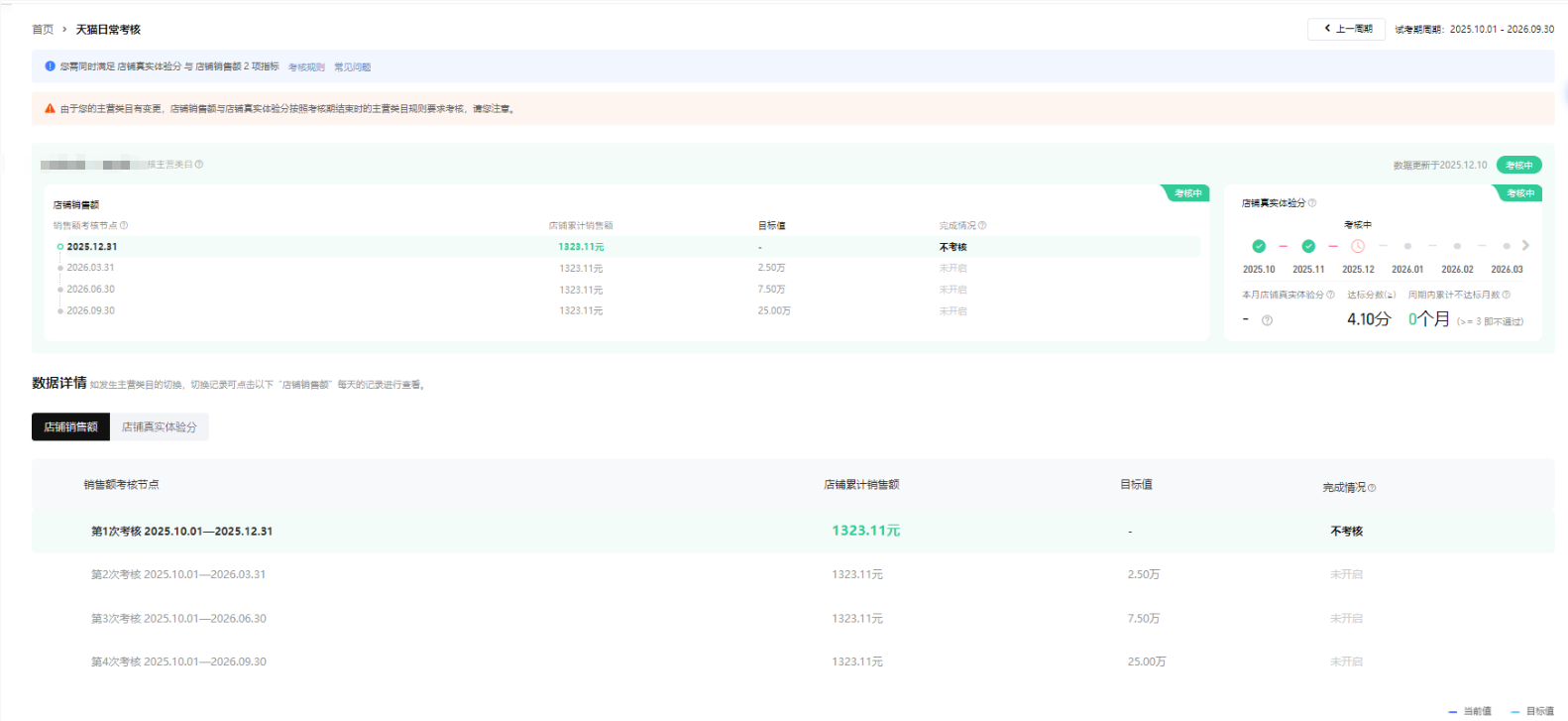
Task: Click the red clock icon for 2025.12
Action: [1358, 246]
